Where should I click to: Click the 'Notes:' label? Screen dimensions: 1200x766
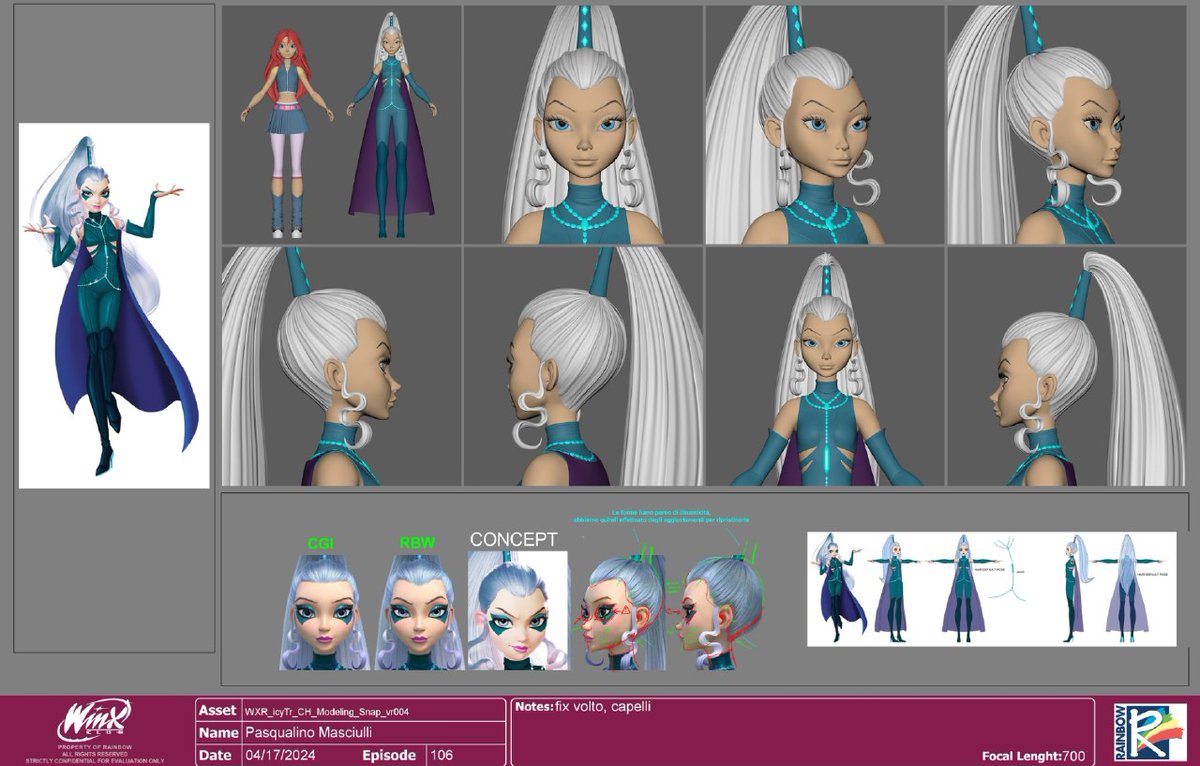coord(535,707)
